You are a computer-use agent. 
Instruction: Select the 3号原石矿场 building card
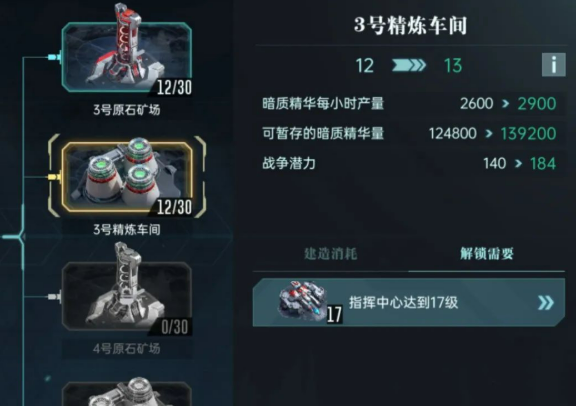(127, 57)
